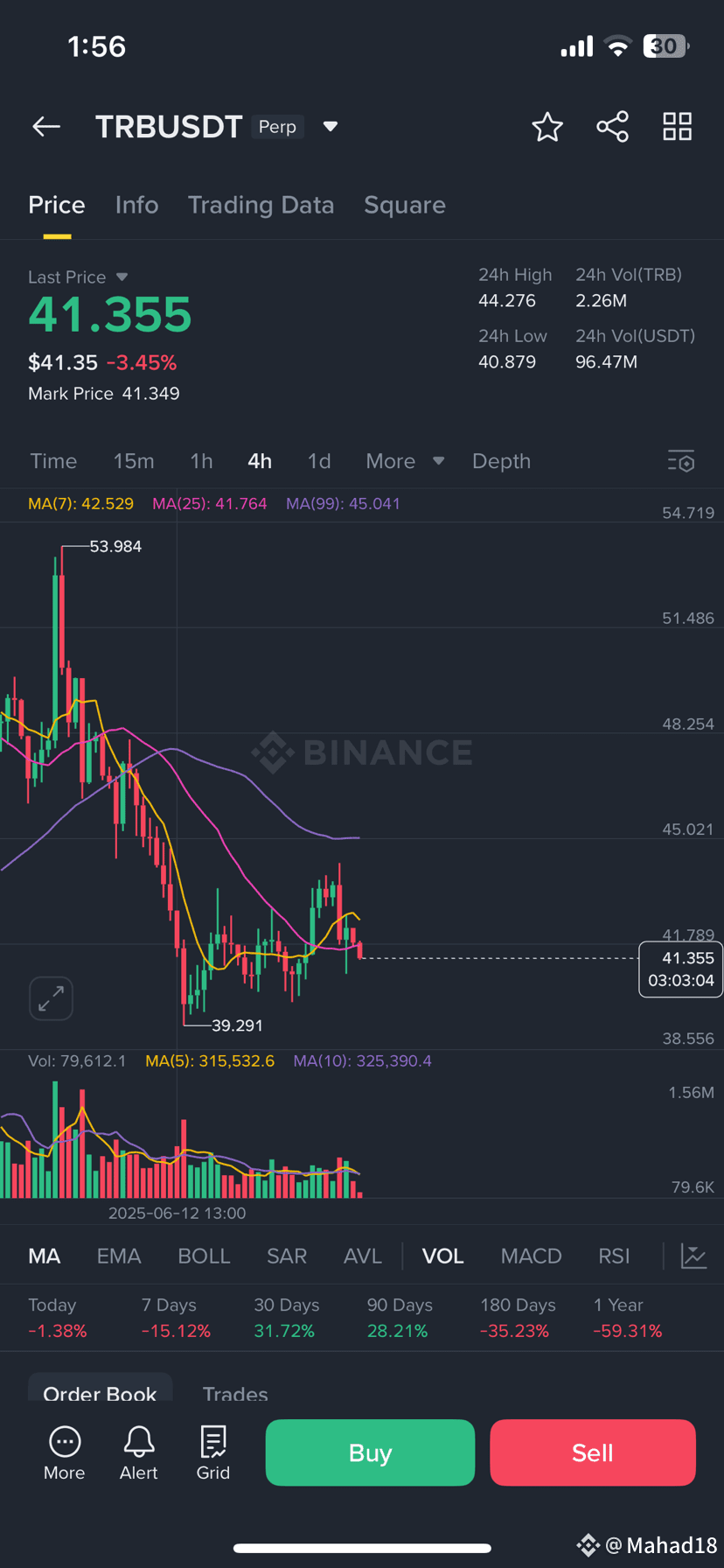Tap the MA(25): 41.764 legend
This screenshot has width=724, height=1568.
coord(210,504)
